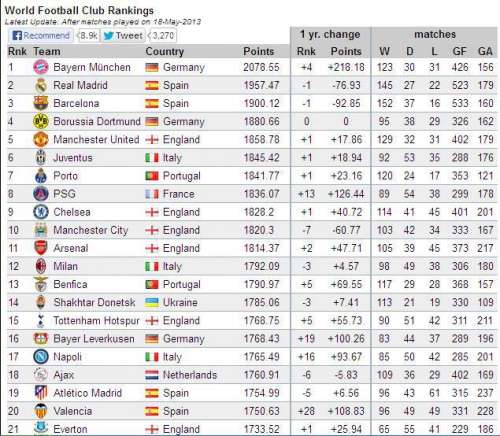Click the Chelsea club crest

(41, 212)
